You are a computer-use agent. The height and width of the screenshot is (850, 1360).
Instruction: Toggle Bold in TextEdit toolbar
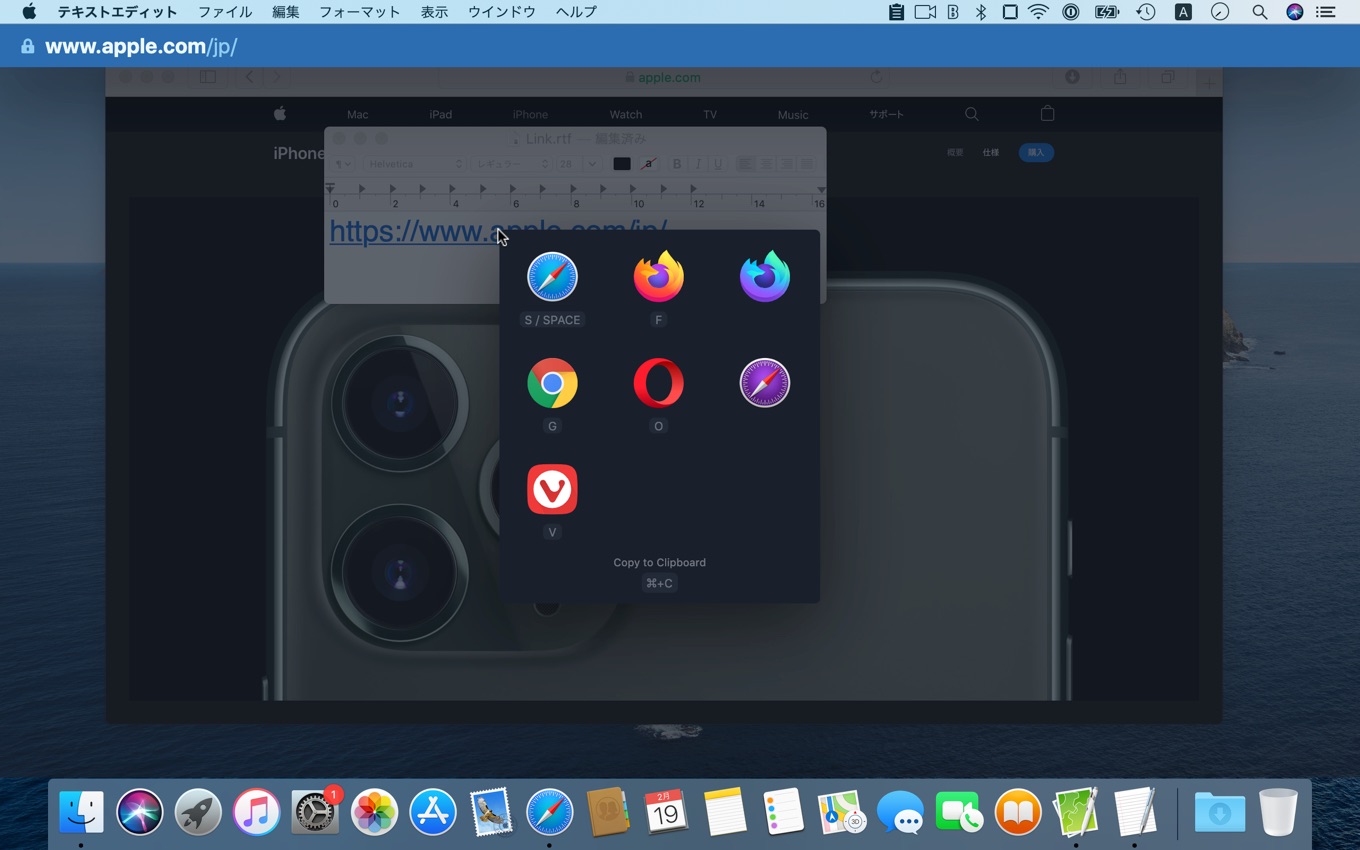point(677,164)
